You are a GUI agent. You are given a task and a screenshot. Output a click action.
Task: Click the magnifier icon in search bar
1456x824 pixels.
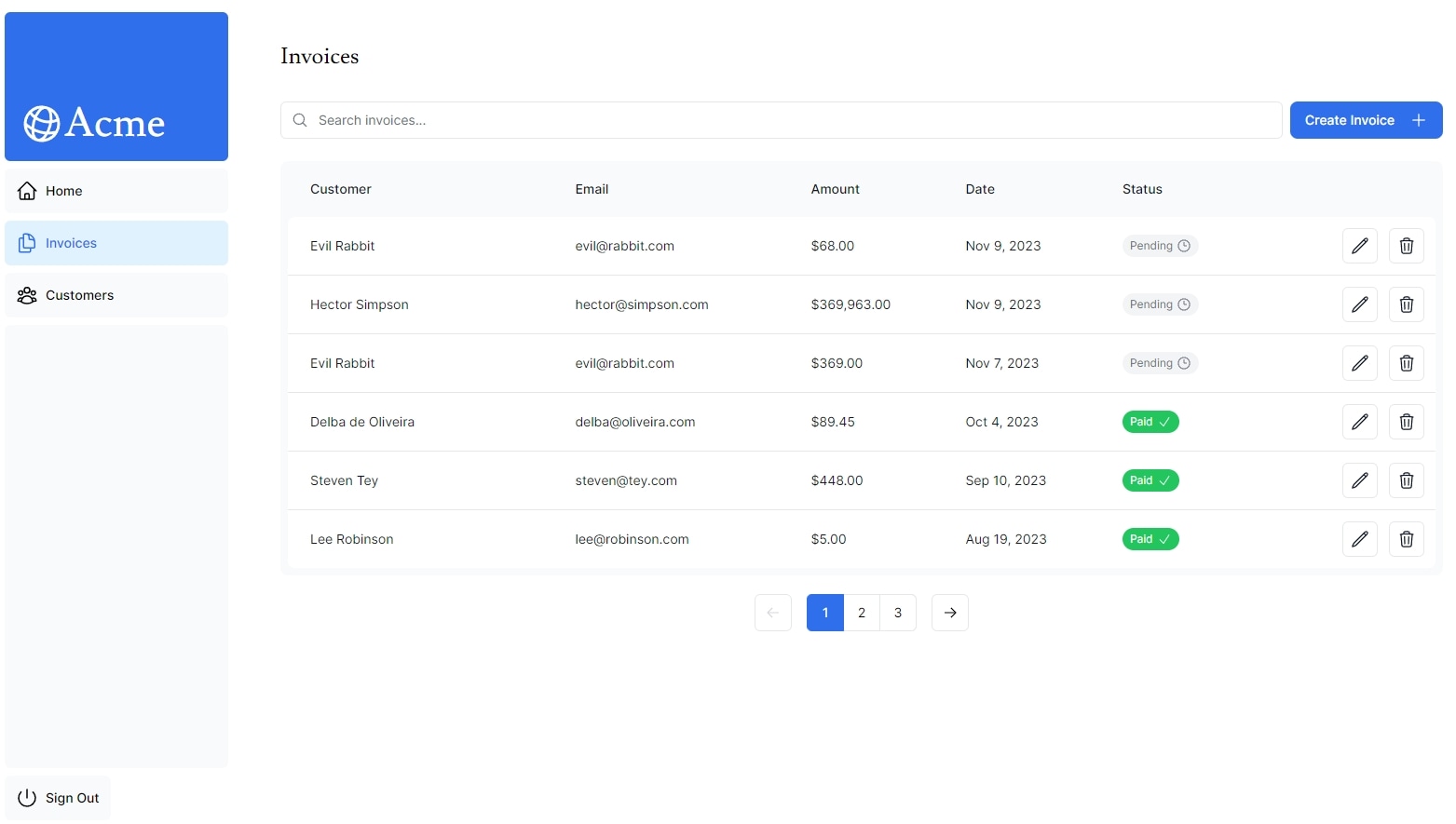pos(300,120)
